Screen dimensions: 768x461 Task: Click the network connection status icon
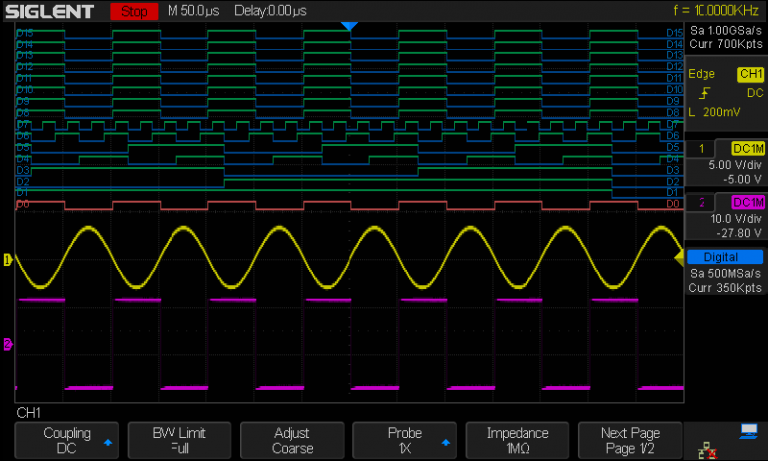[x=706, y=452]
